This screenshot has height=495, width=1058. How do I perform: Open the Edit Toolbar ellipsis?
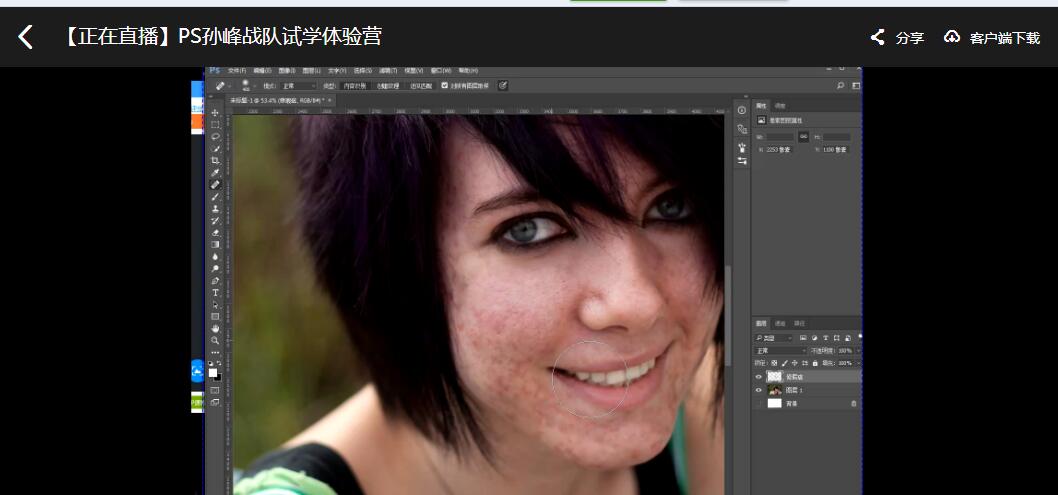click(215, 353)
